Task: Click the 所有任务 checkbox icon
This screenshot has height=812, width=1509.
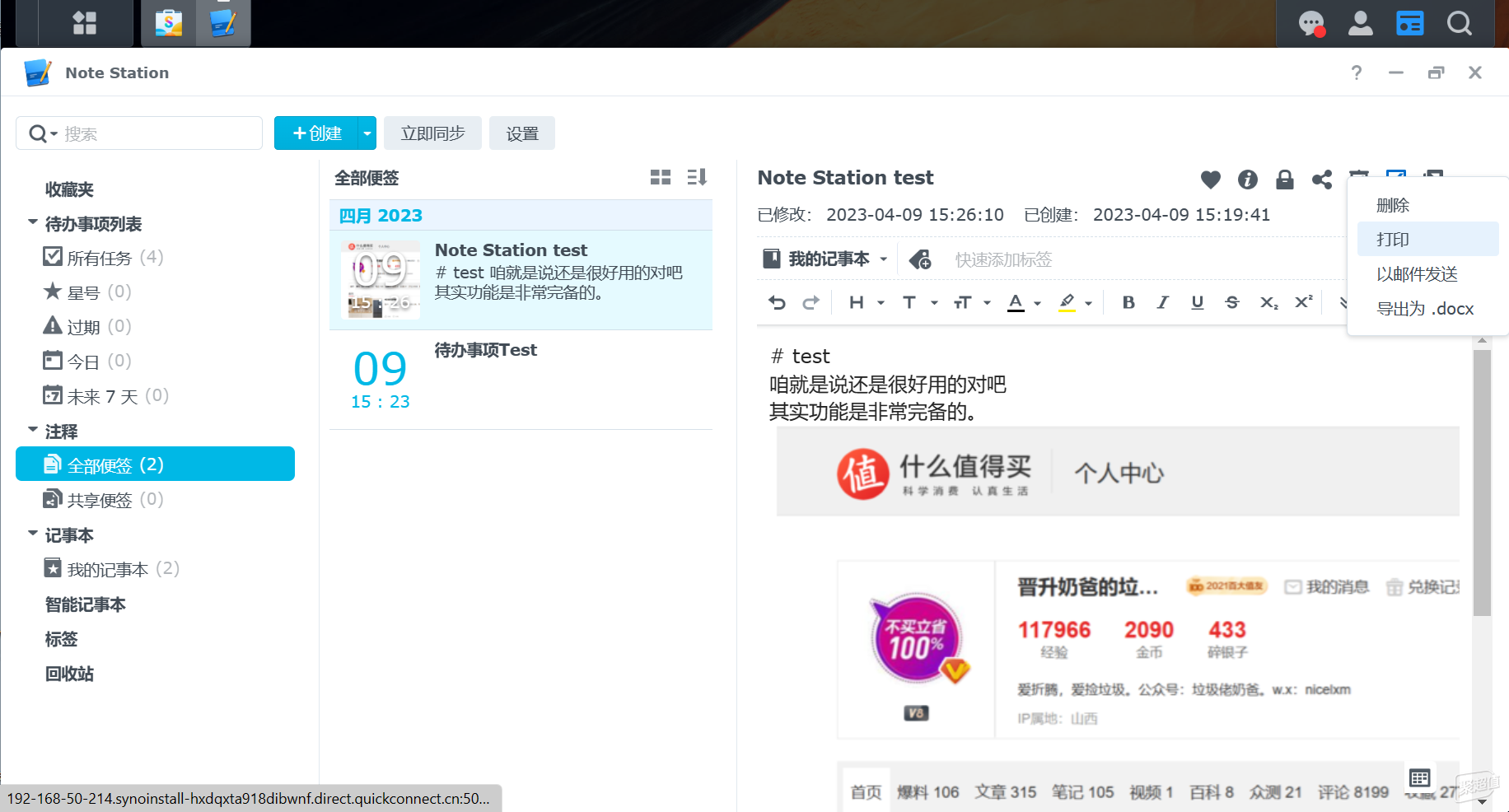Action: click(x=53, y=256)
